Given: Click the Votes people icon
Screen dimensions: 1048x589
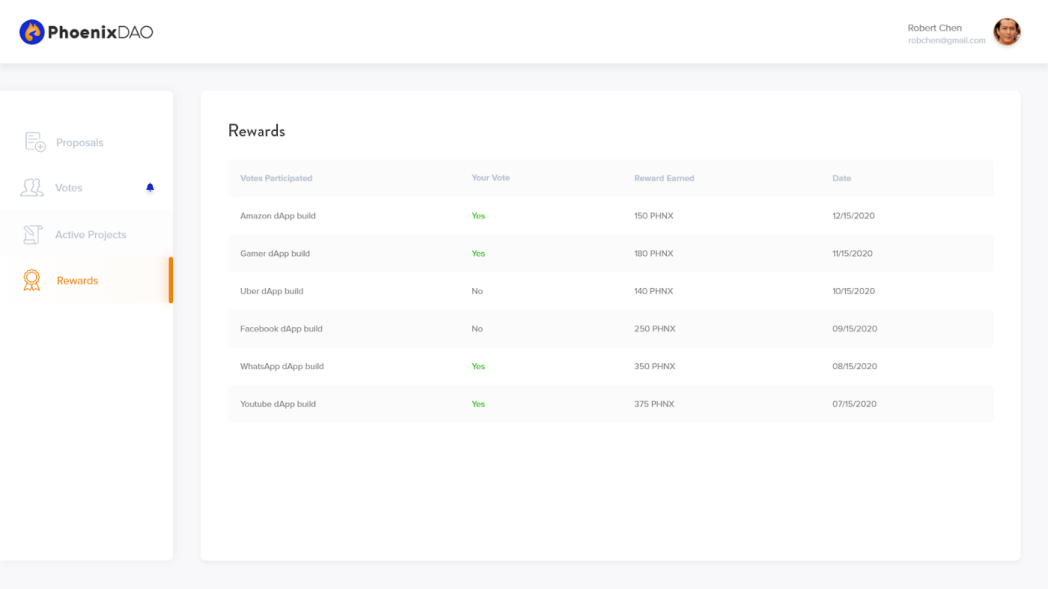Looking at the screenshot, I should [31, 187].
